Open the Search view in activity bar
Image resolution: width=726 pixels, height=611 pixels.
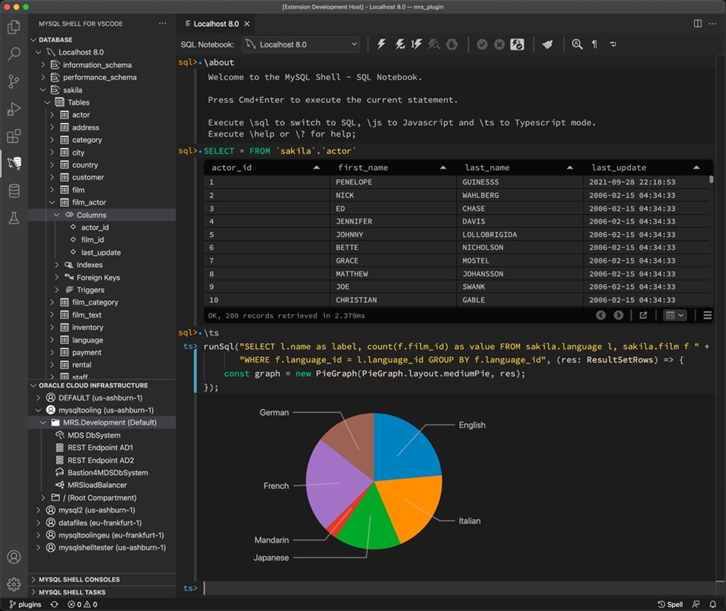pos(14,54)
